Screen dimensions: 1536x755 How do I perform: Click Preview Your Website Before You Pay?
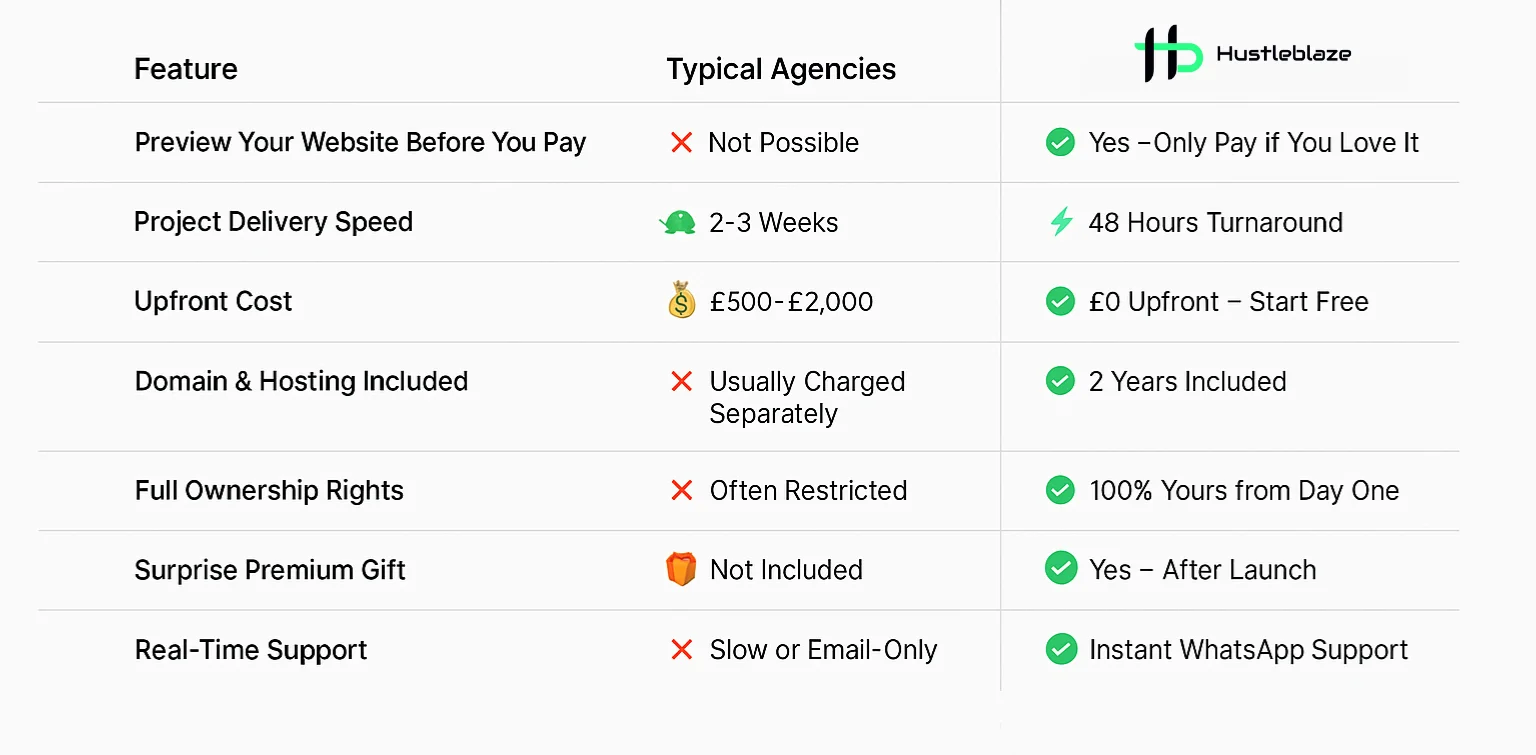(x=360, y=142)
